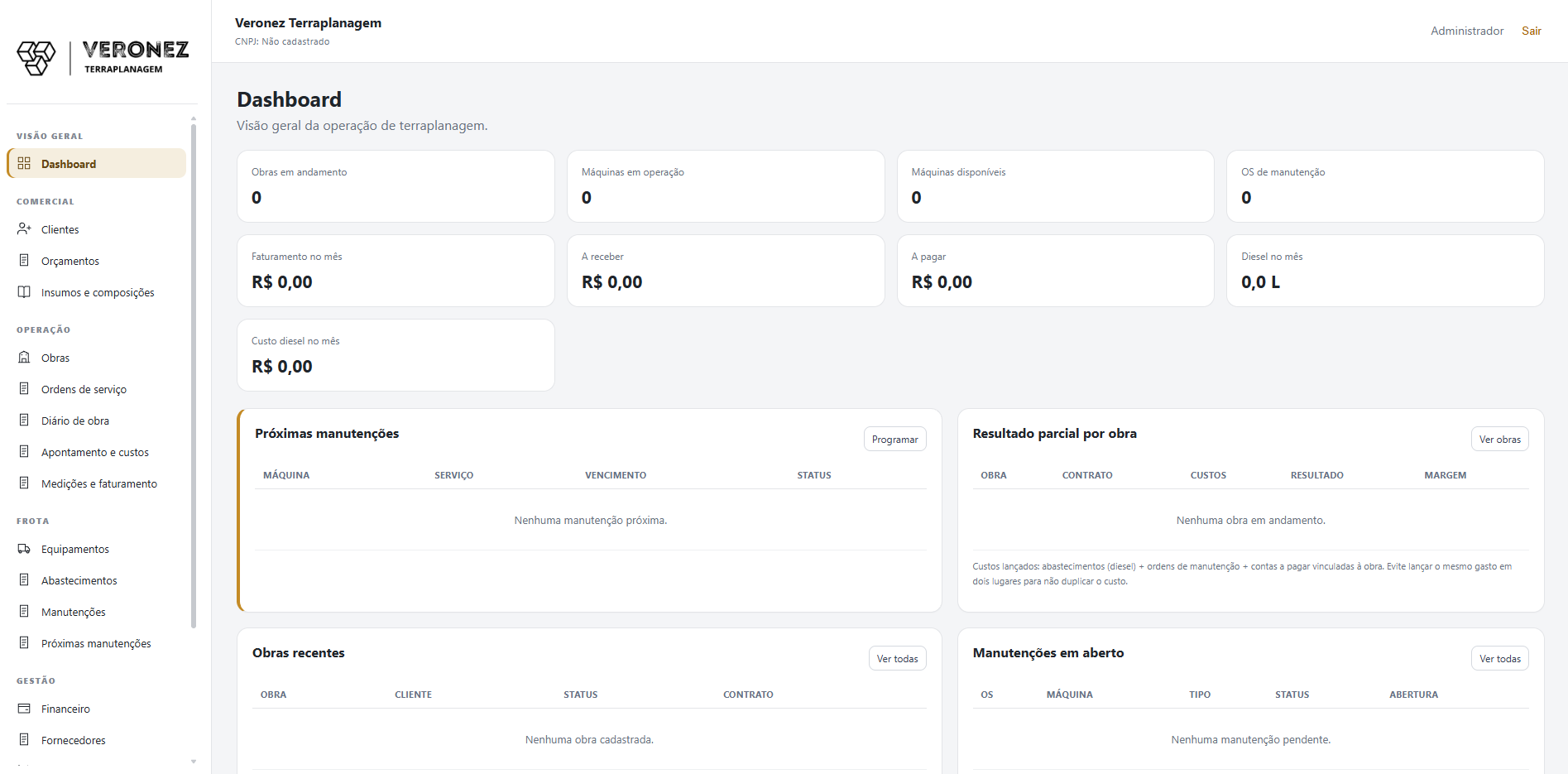Click the Sair logout link

point(1532,31)
